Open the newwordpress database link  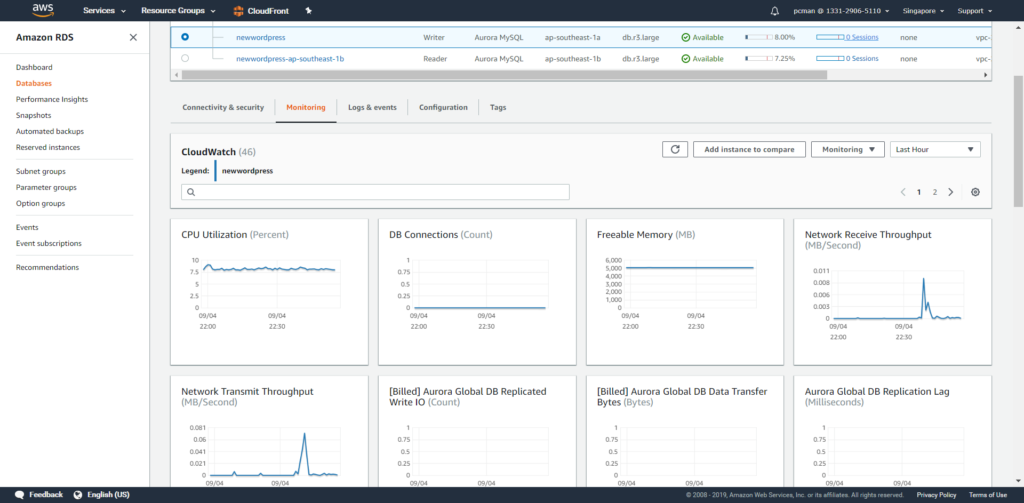click(261, 38)
